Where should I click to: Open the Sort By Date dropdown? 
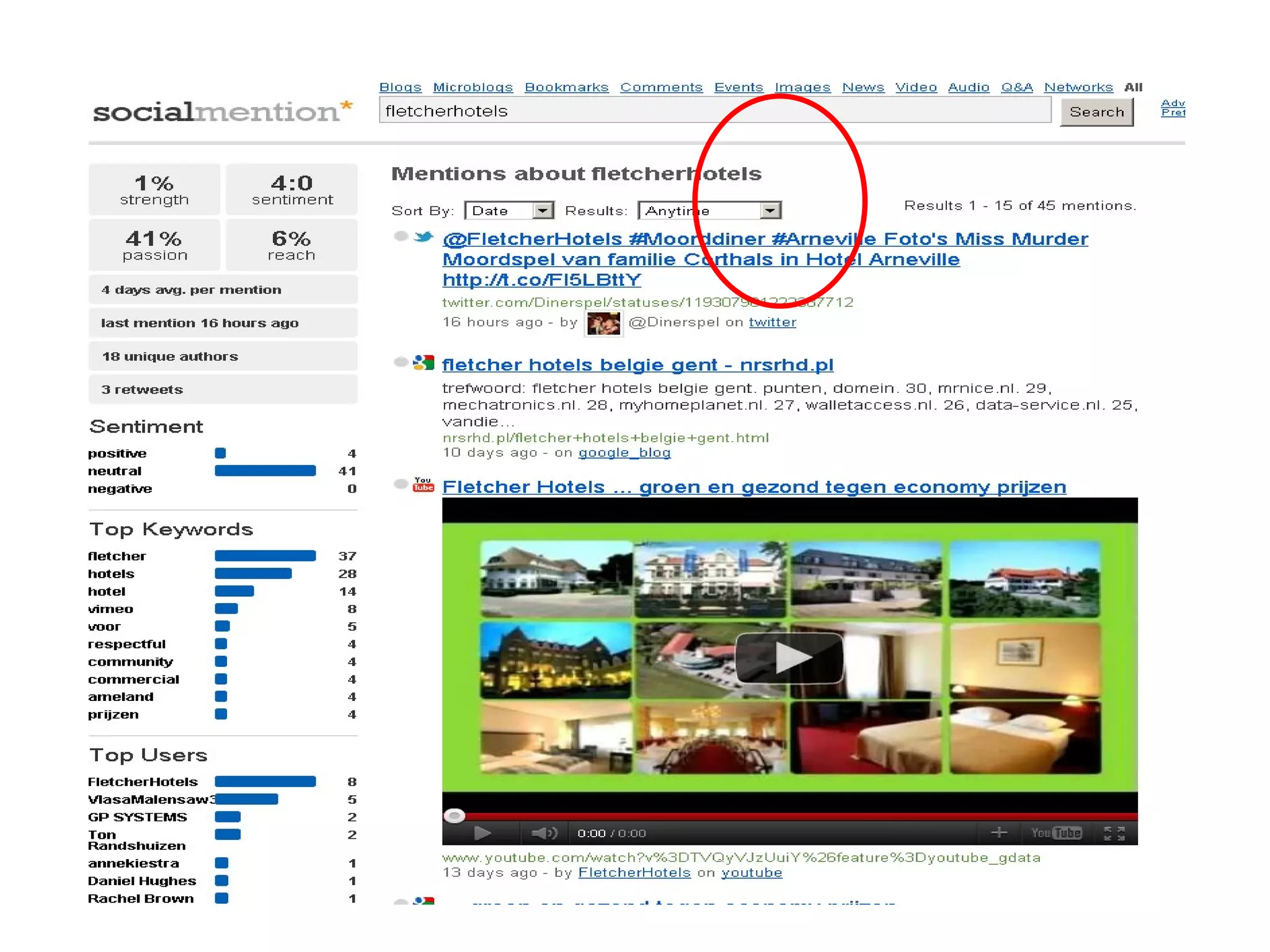(x=543, y=211)
